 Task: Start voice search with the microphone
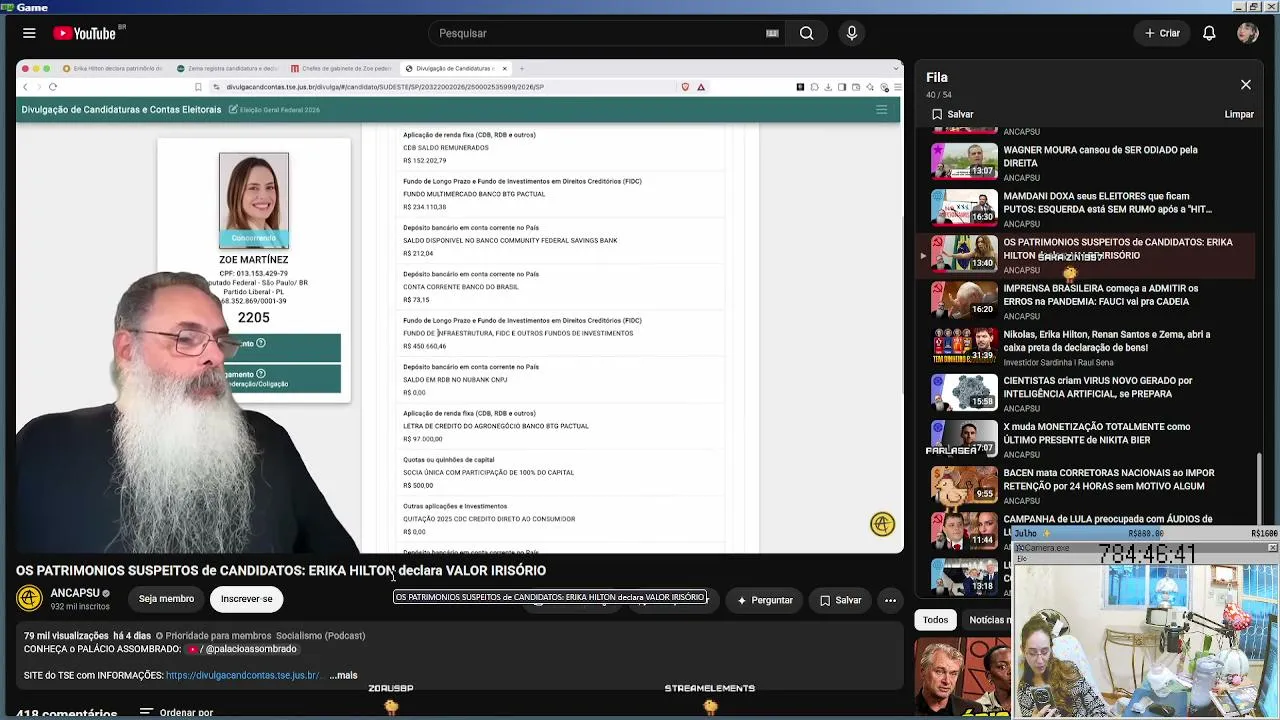pyautogui.click(x=852, y=33)
